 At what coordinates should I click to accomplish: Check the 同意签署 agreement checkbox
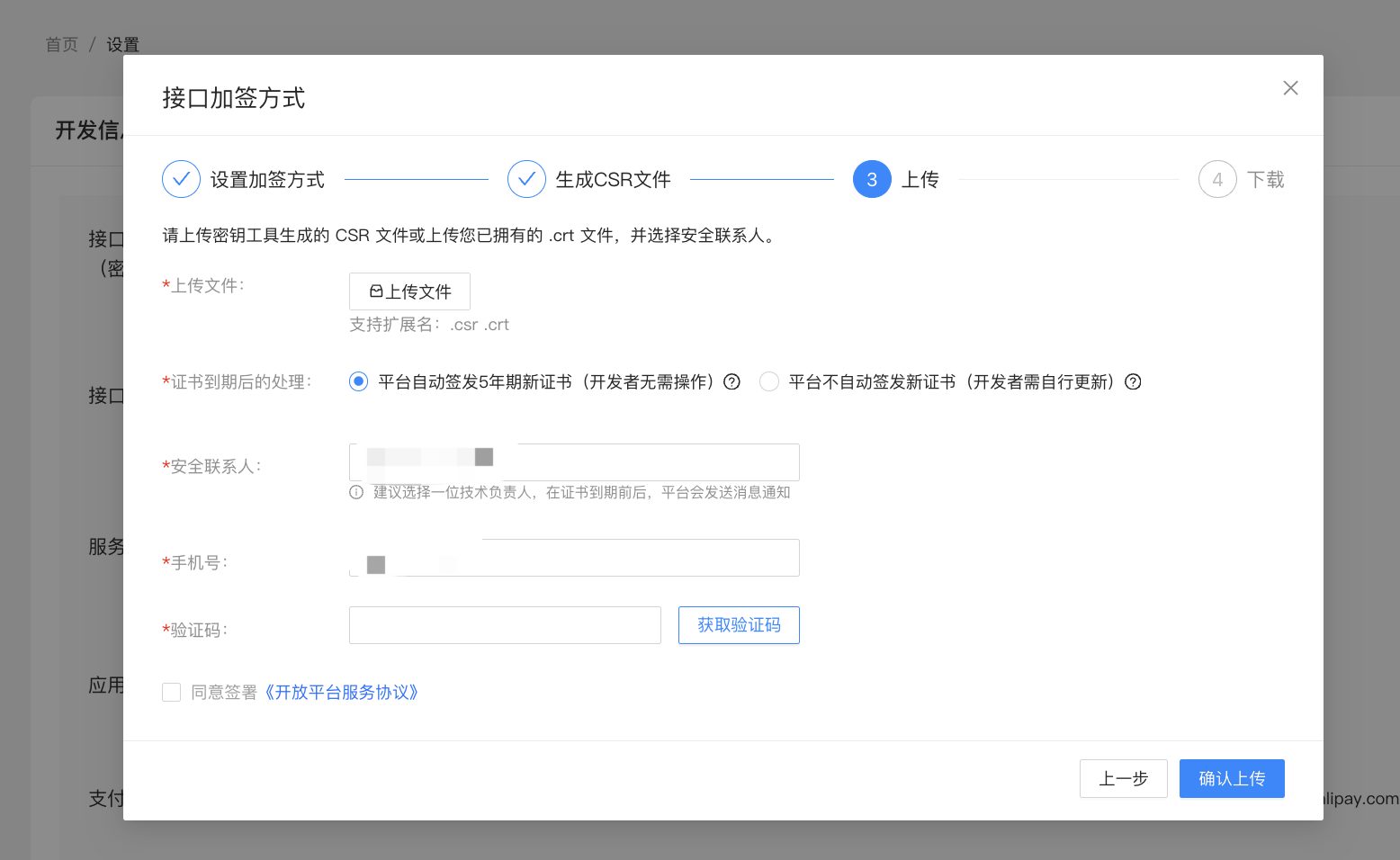tap(172, 692)
